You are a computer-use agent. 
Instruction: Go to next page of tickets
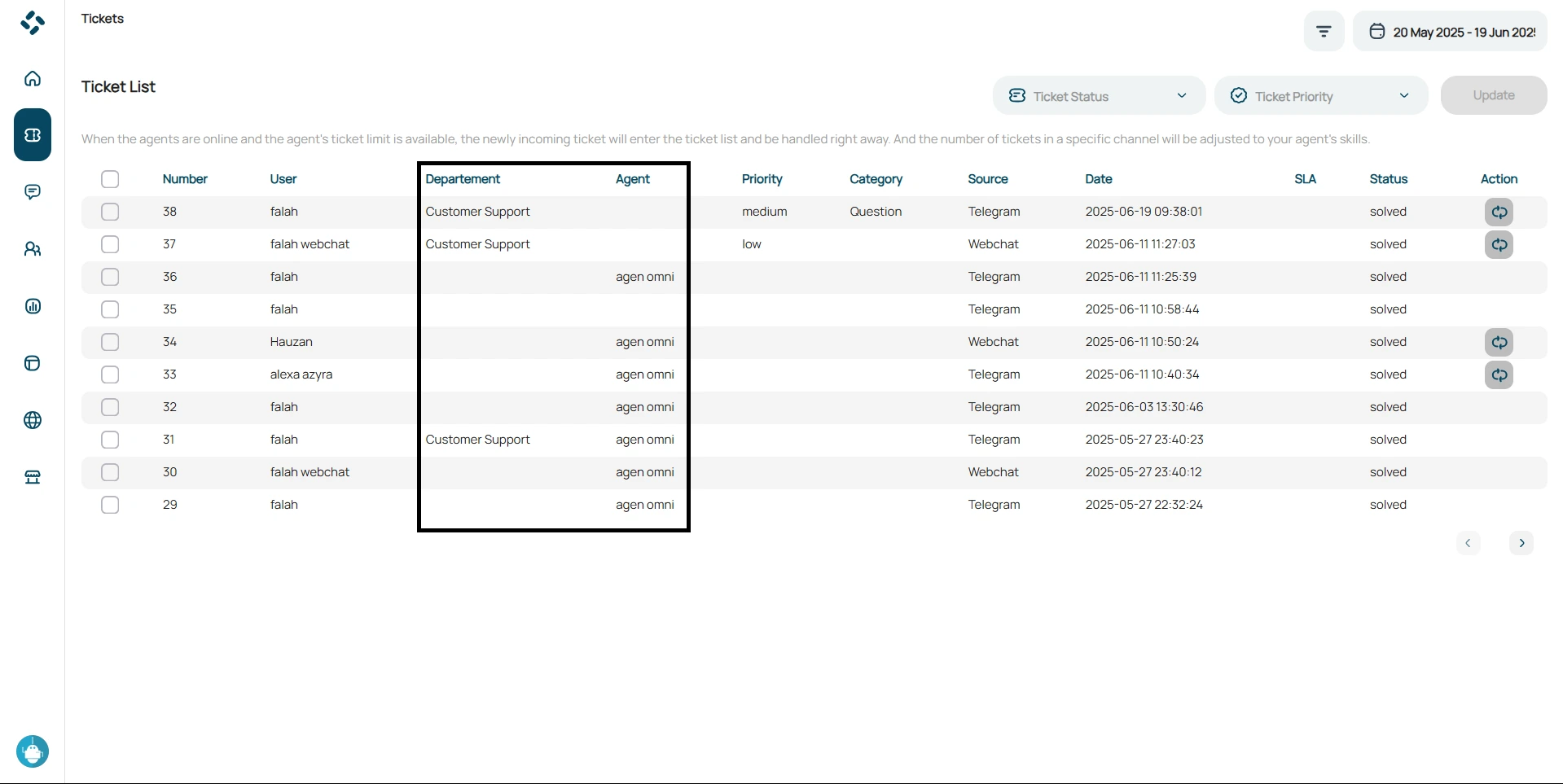click(x=1521, y=543)
